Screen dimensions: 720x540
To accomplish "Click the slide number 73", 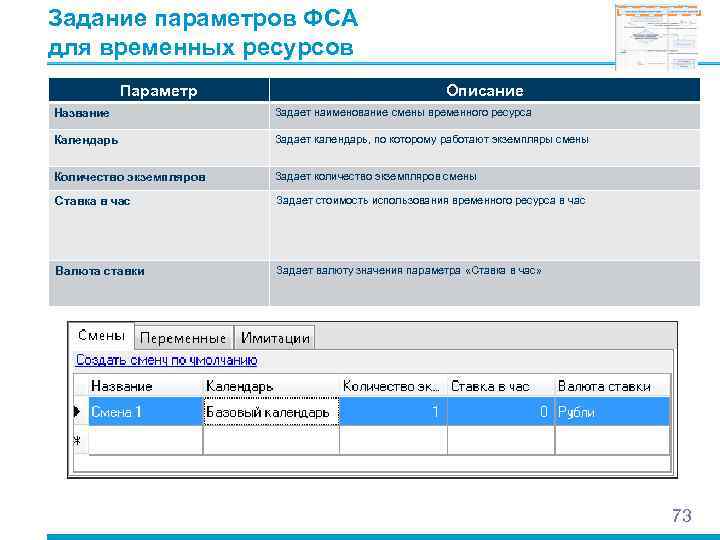I will (682, 515).
